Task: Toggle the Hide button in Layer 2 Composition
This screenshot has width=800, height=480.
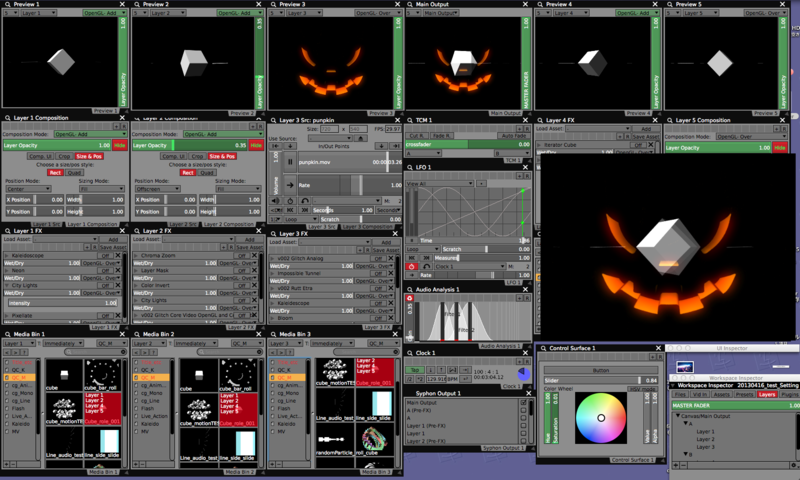Action: [x=256, y=145]
